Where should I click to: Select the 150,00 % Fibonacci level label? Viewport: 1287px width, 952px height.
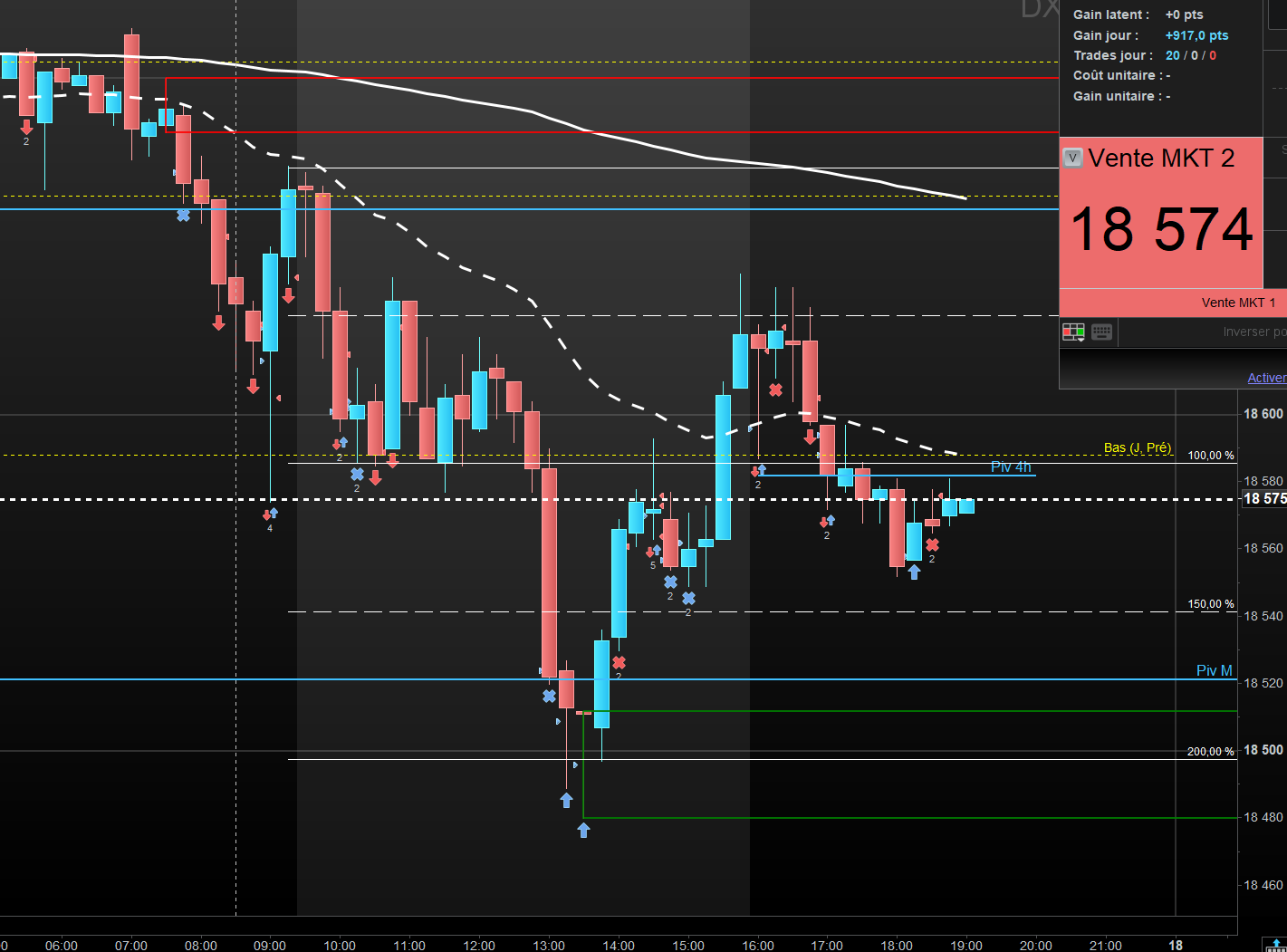click(x=1211, y=604)
